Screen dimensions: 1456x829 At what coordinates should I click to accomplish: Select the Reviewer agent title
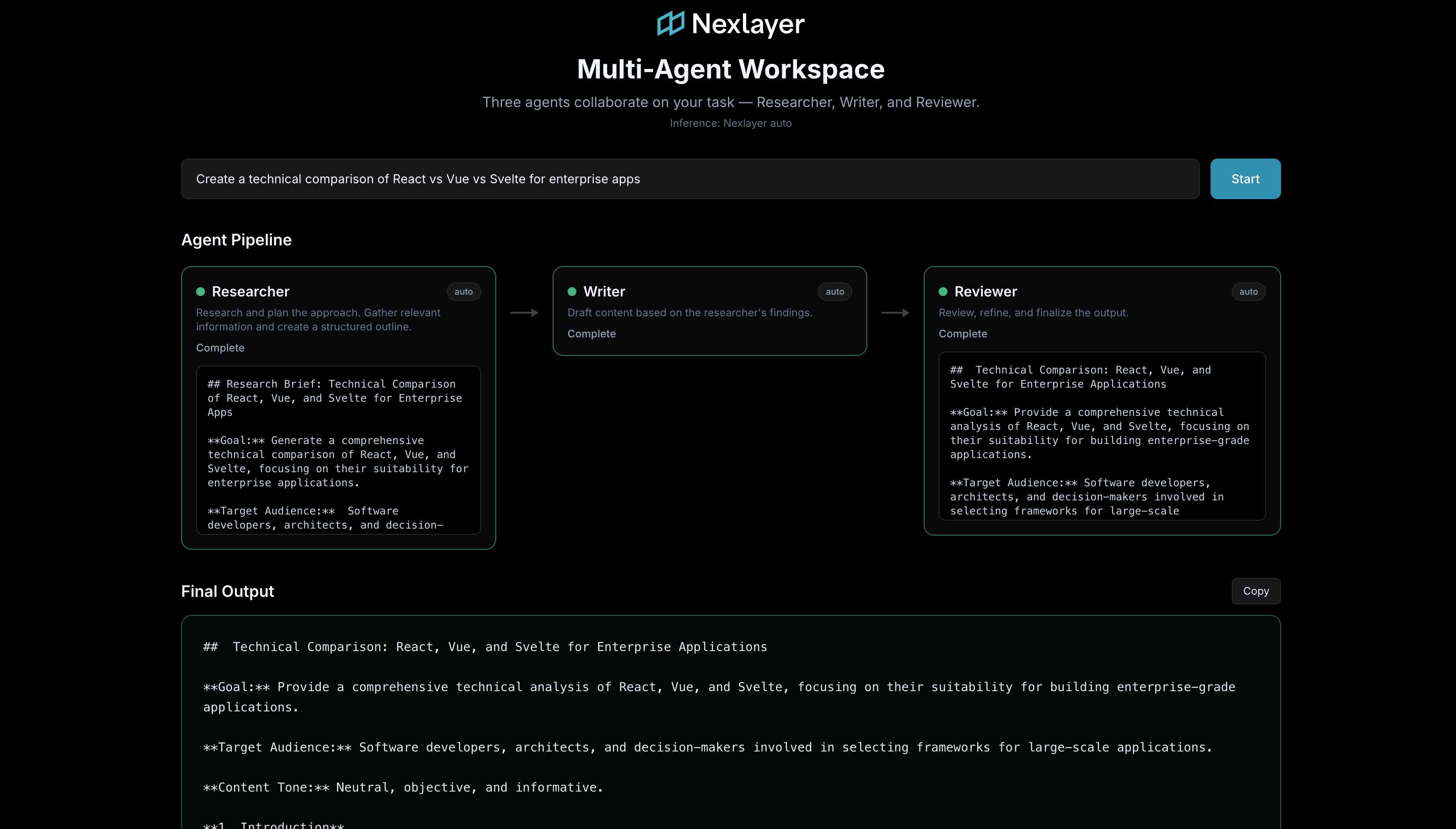point(986,292)
